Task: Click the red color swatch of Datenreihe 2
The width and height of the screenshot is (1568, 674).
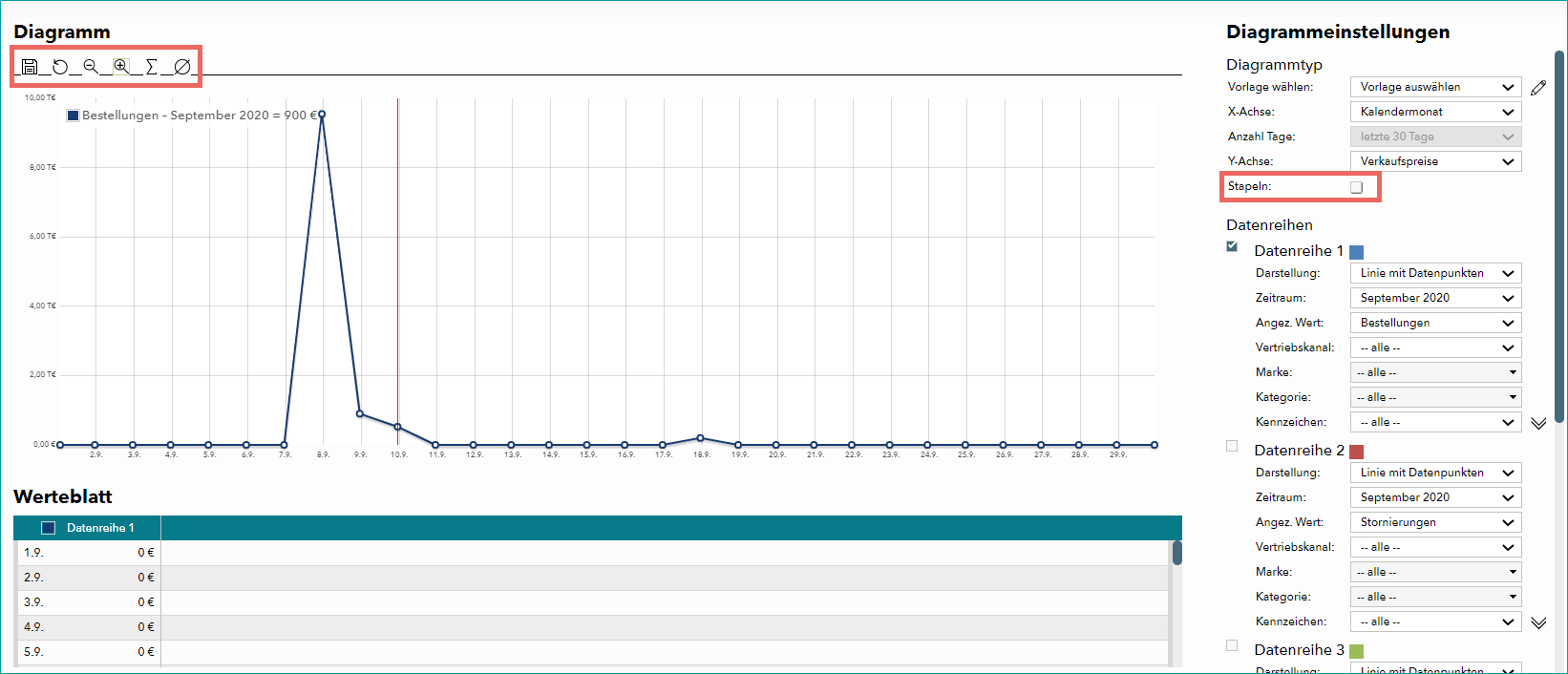Action: [x=1356, y=452]
